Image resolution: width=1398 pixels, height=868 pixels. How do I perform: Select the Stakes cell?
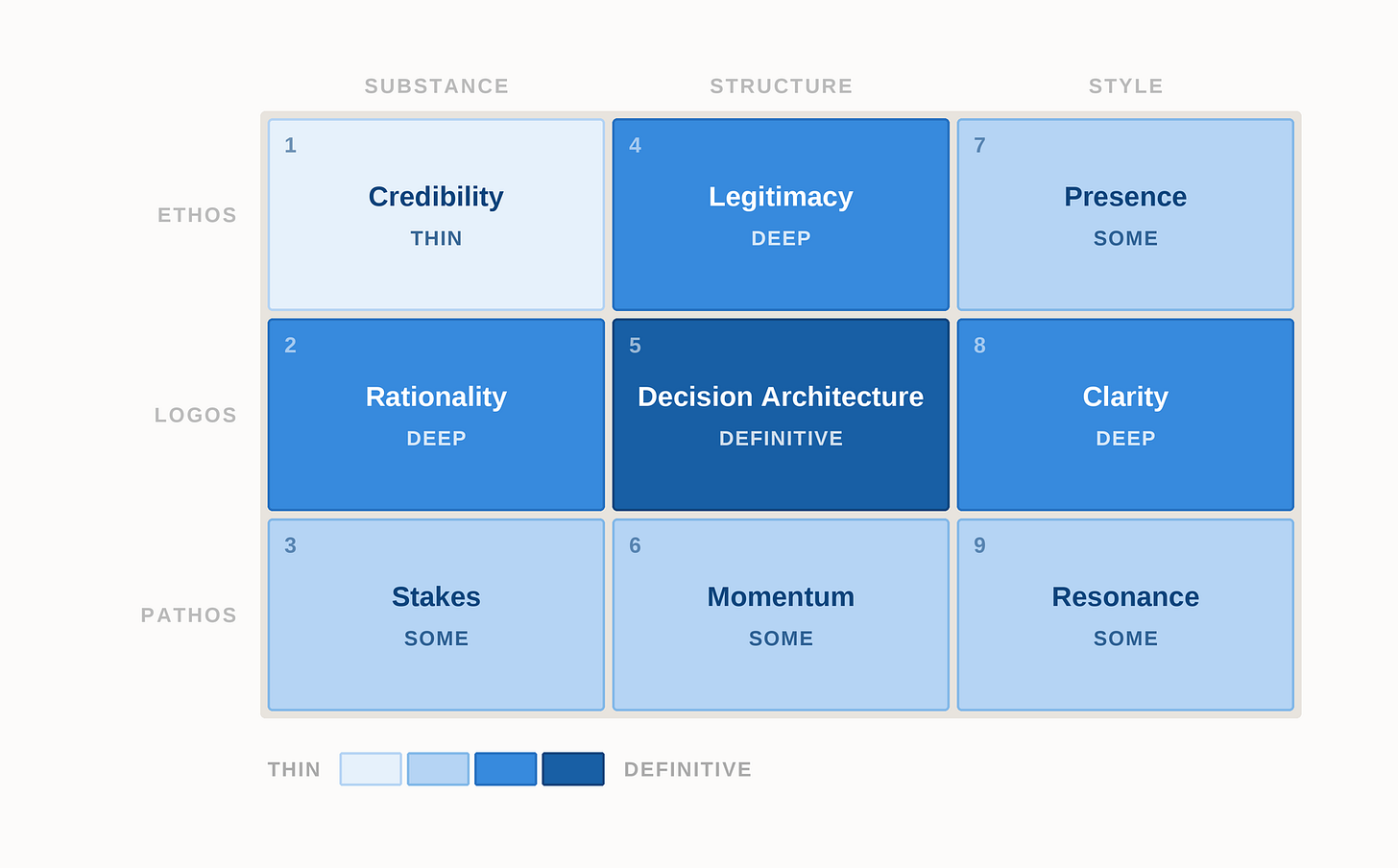(436, 615)
